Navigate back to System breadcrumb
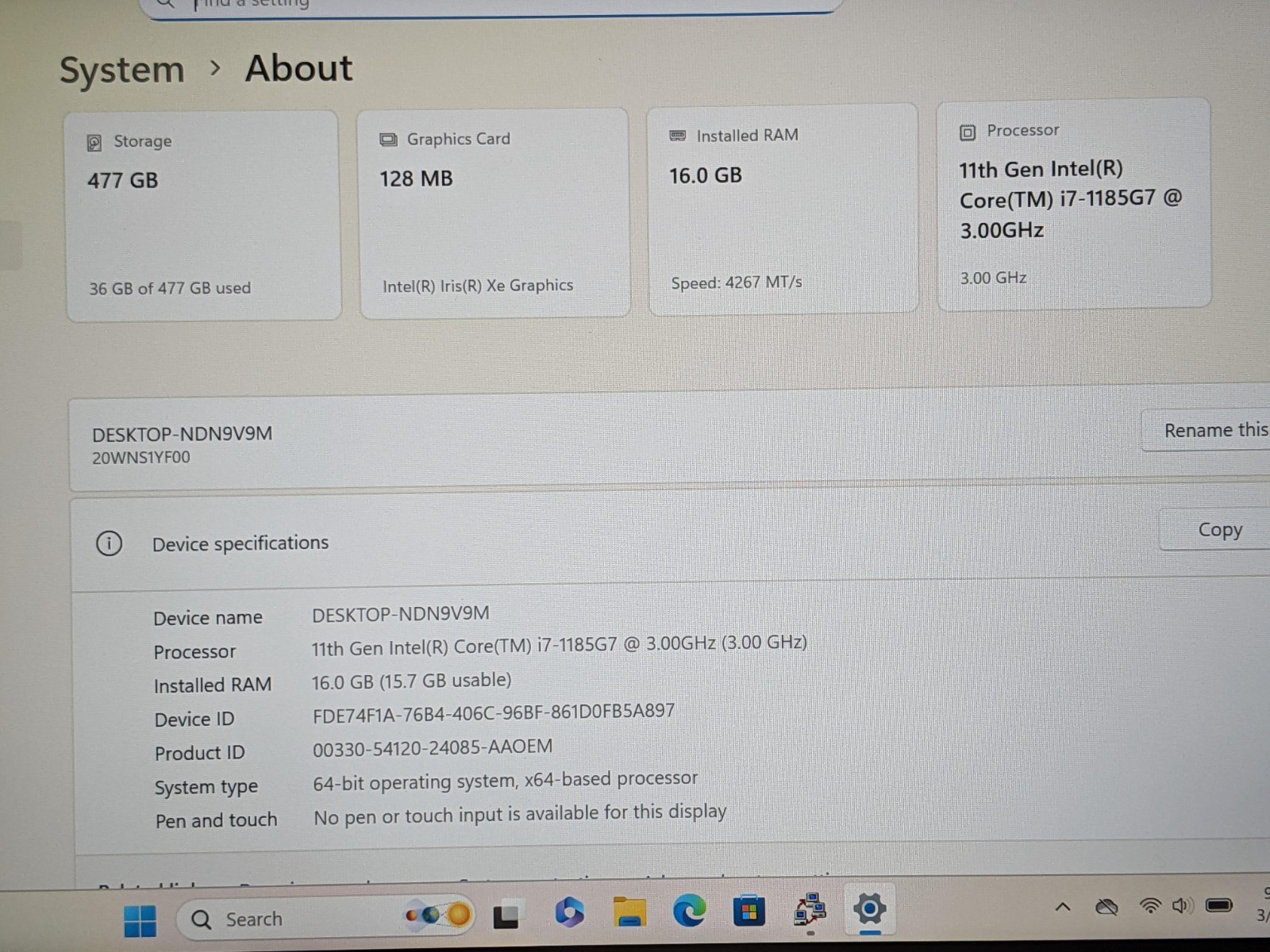 coord(122,71)
